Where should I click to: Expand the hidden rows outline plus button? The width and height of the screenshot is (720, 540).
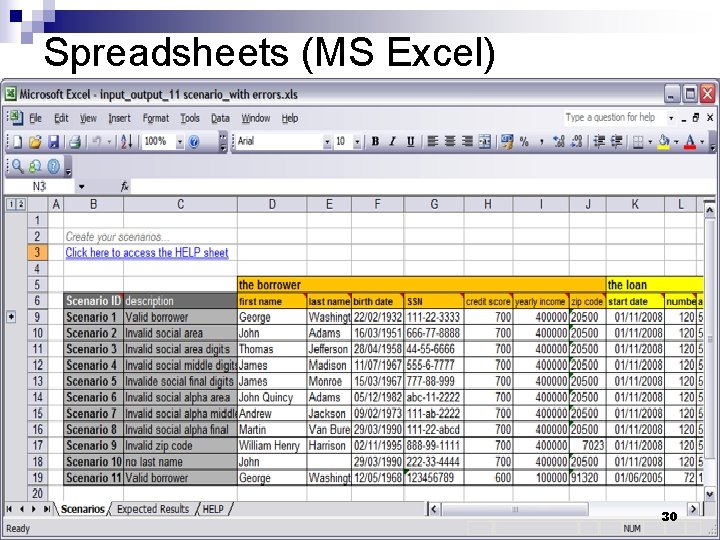coord(11,316)
